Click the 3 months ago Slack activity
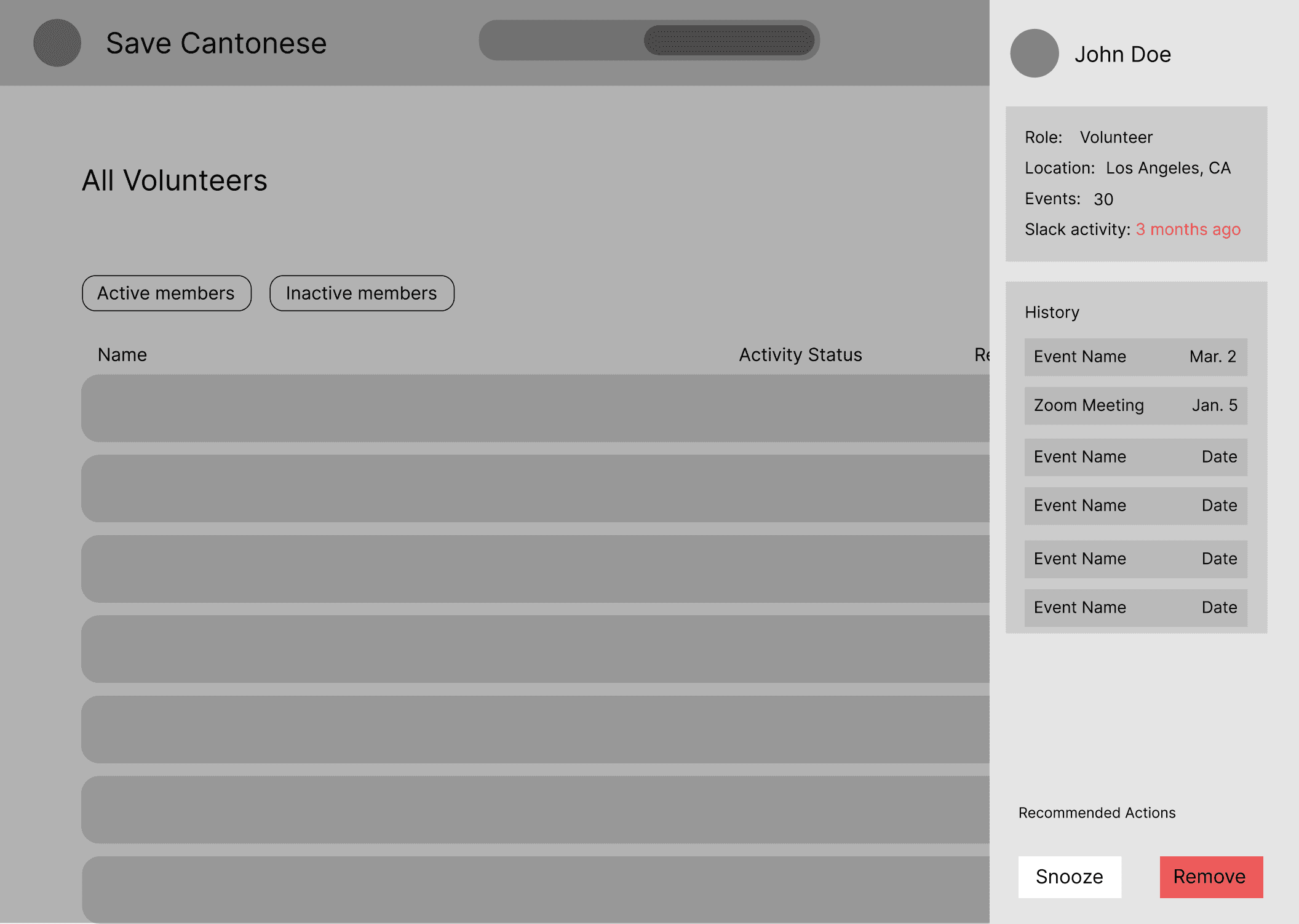Image resolution: width=1299 pixels, height=924 pixels. (1188, 229)
